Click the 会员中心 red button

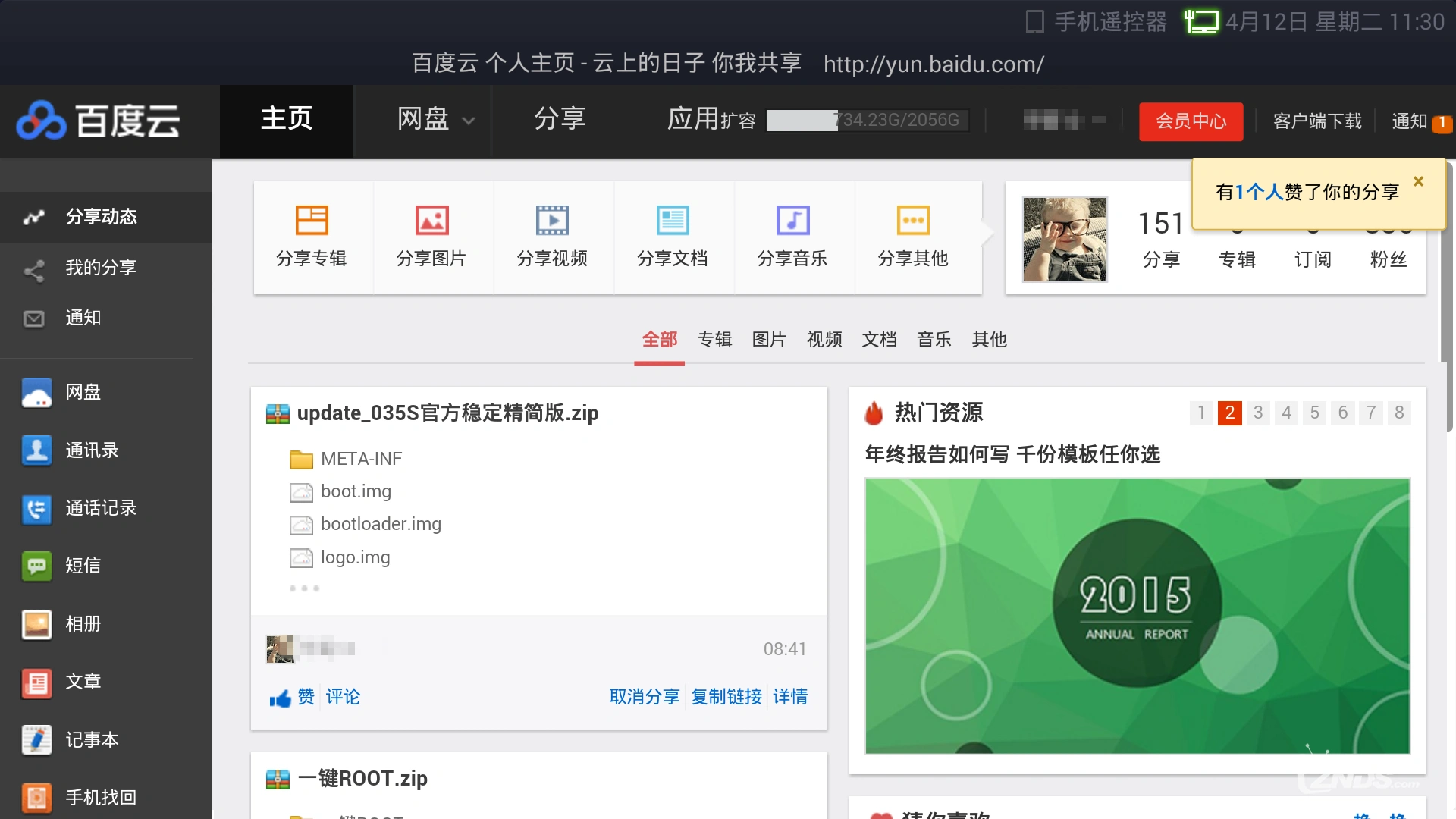[1191, 121]
